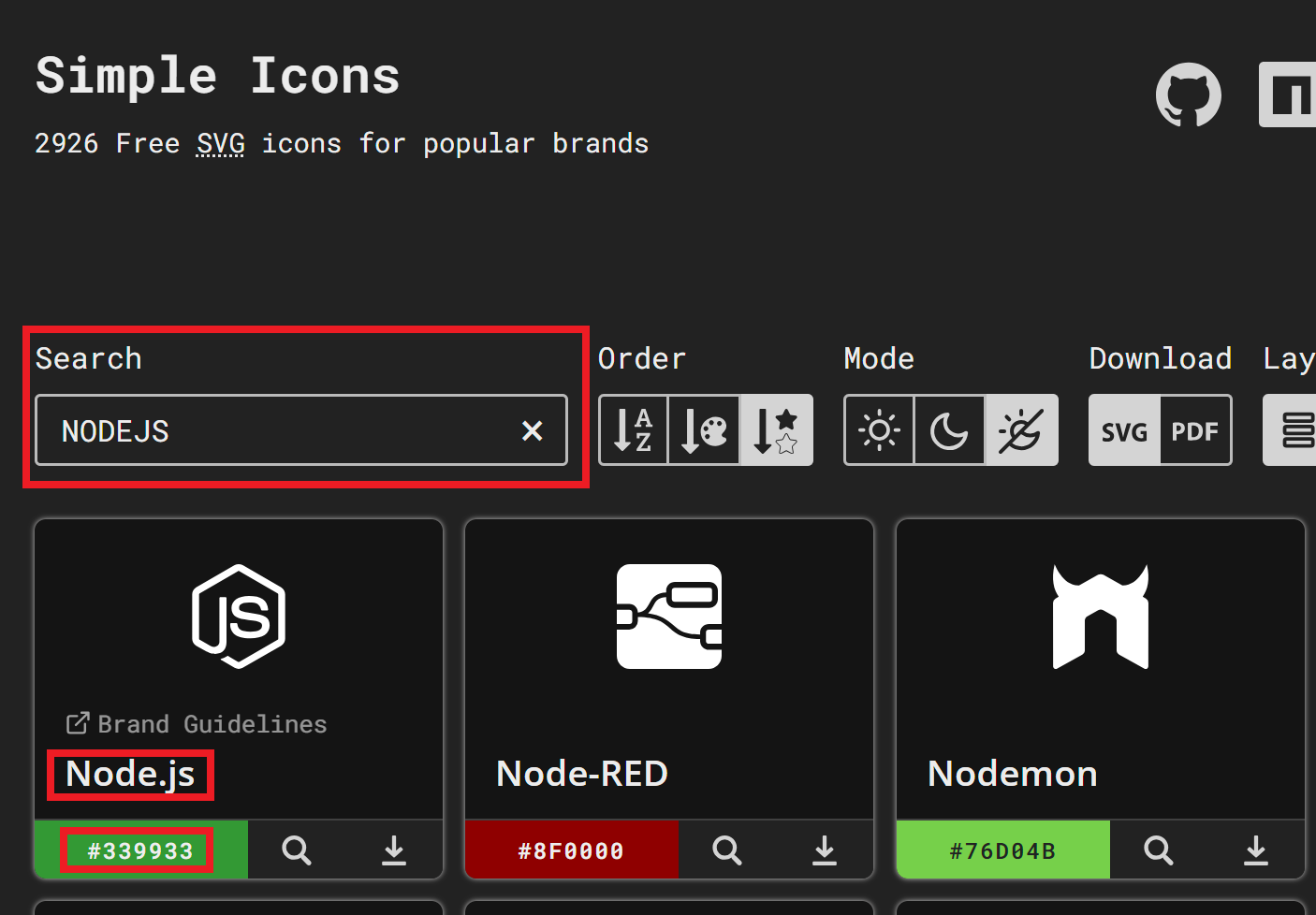Sort icons alphabetically
The width and height of the screenshot is (1316, 915).
point(634,430)
